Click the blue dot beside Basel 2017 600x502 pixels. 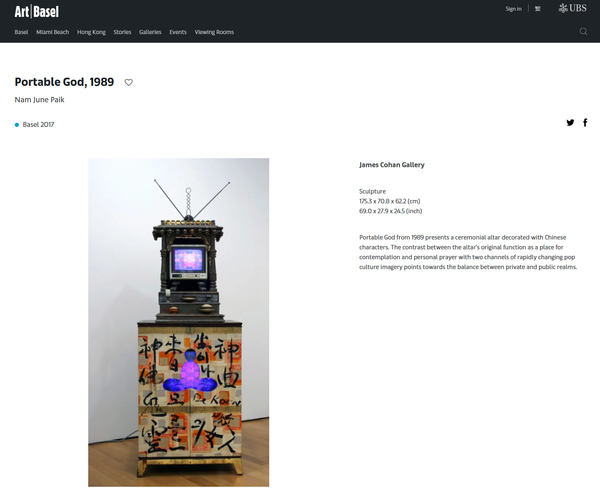17,125
